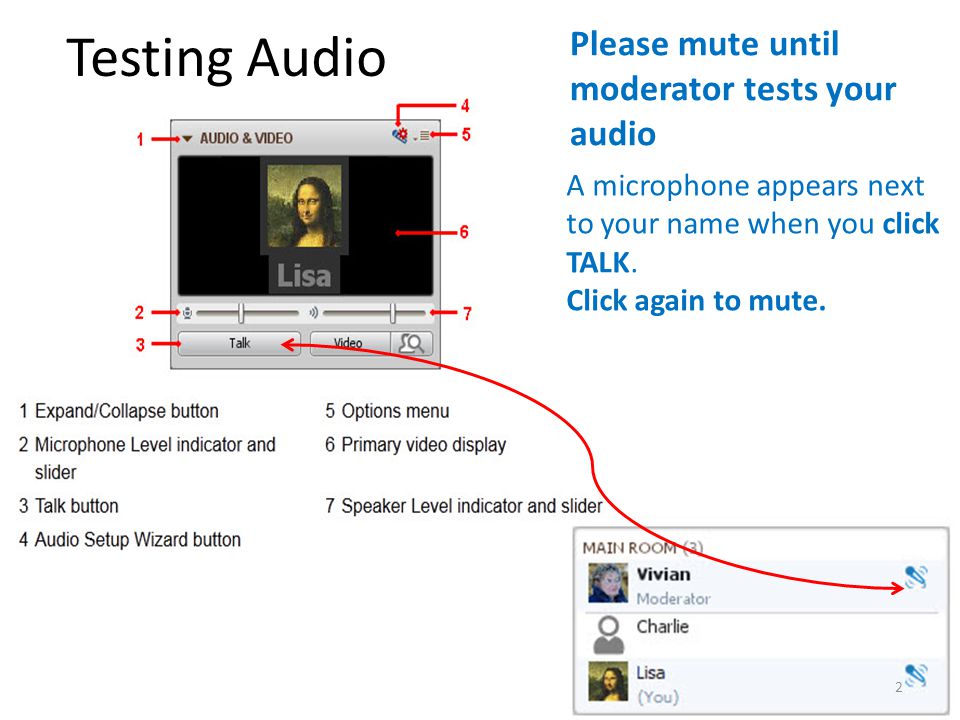Click the speaker level icon
Screen dimensions: 960x720
[313, 313]
